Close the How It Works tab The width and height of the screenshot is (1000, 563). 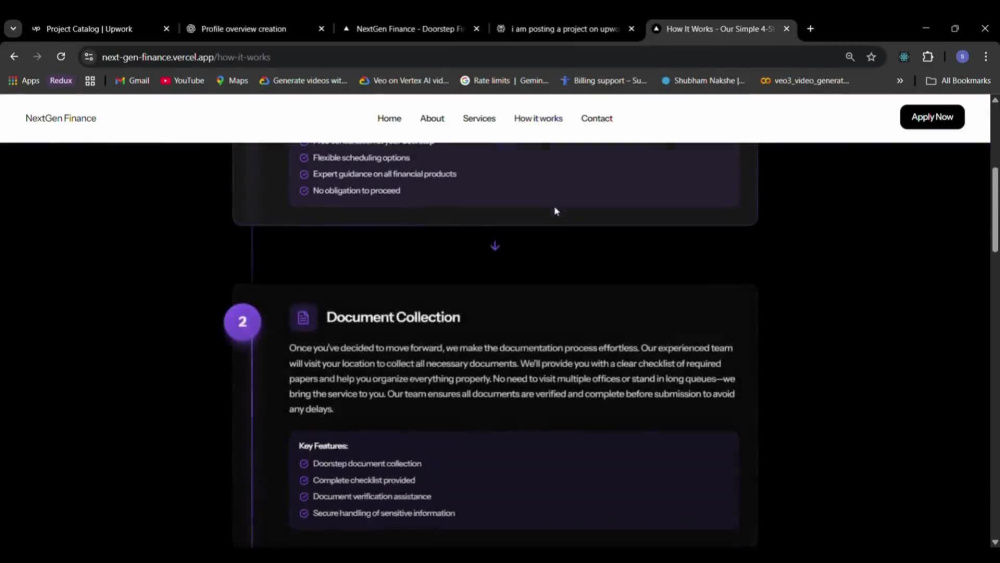click(x=786, y=29)
